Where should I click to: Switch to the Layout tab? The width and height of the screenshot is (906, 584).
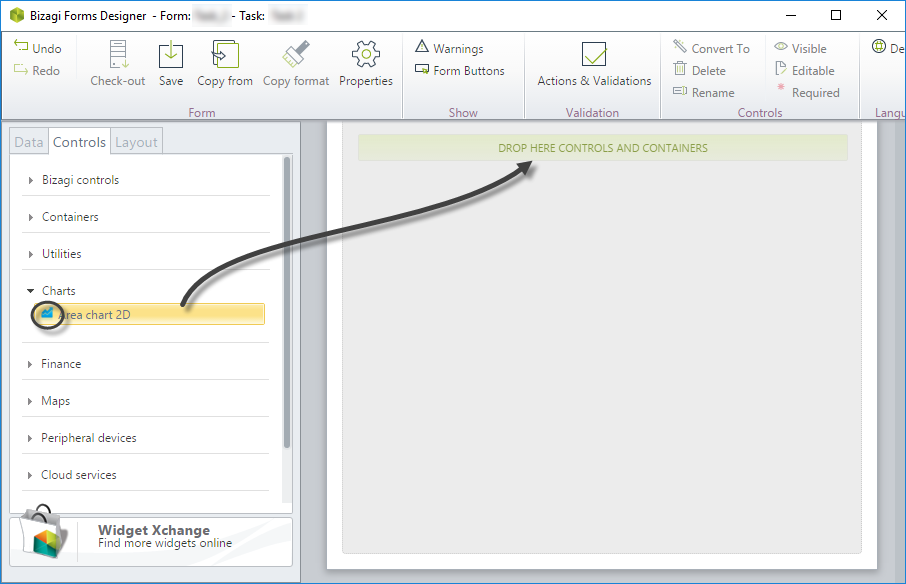(136, 142)
